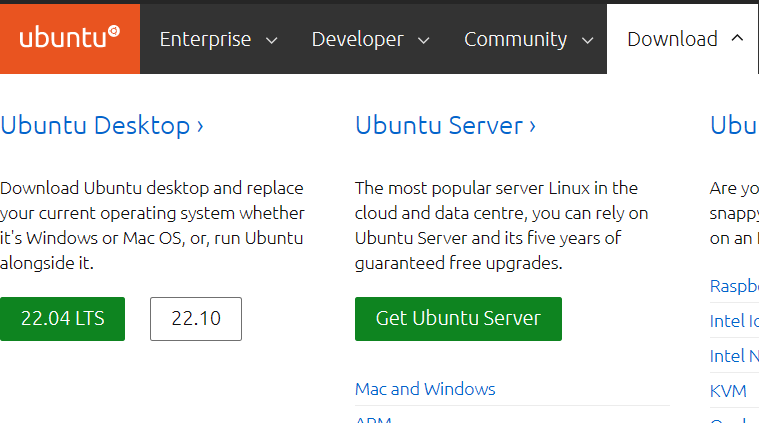Follow the Mac and Windows link
This screenshot has height=423, width=759.
(x=425, y=389)
